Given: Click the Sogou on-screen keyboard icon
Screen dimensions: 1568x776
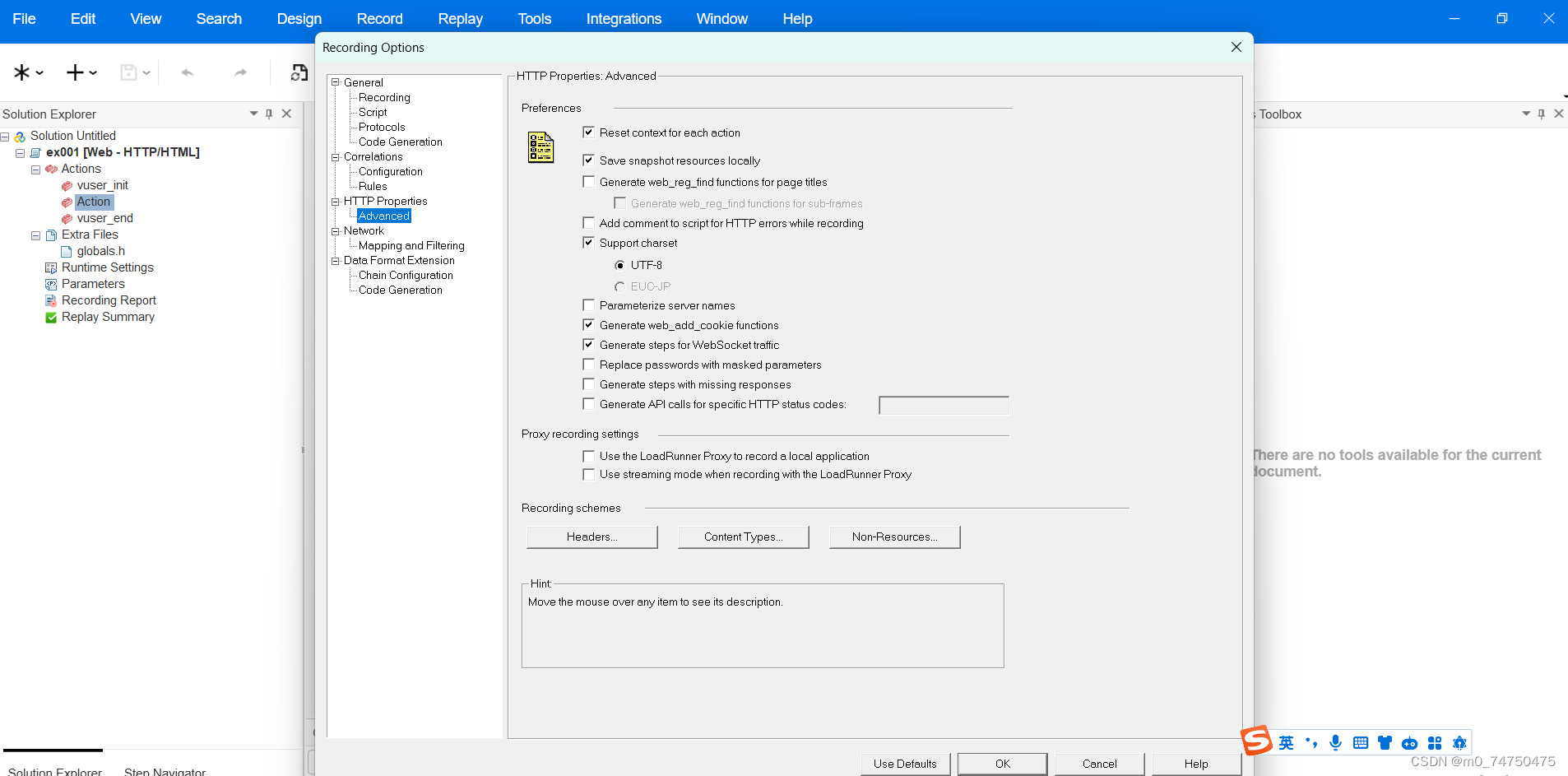Looking at the screenshot, I should coord(1360,742).
